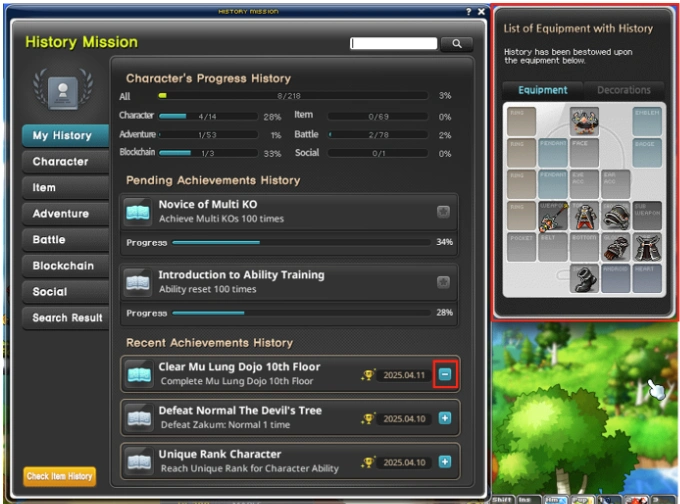Click the help question mark in the title bar

click(x=468, y=12)
